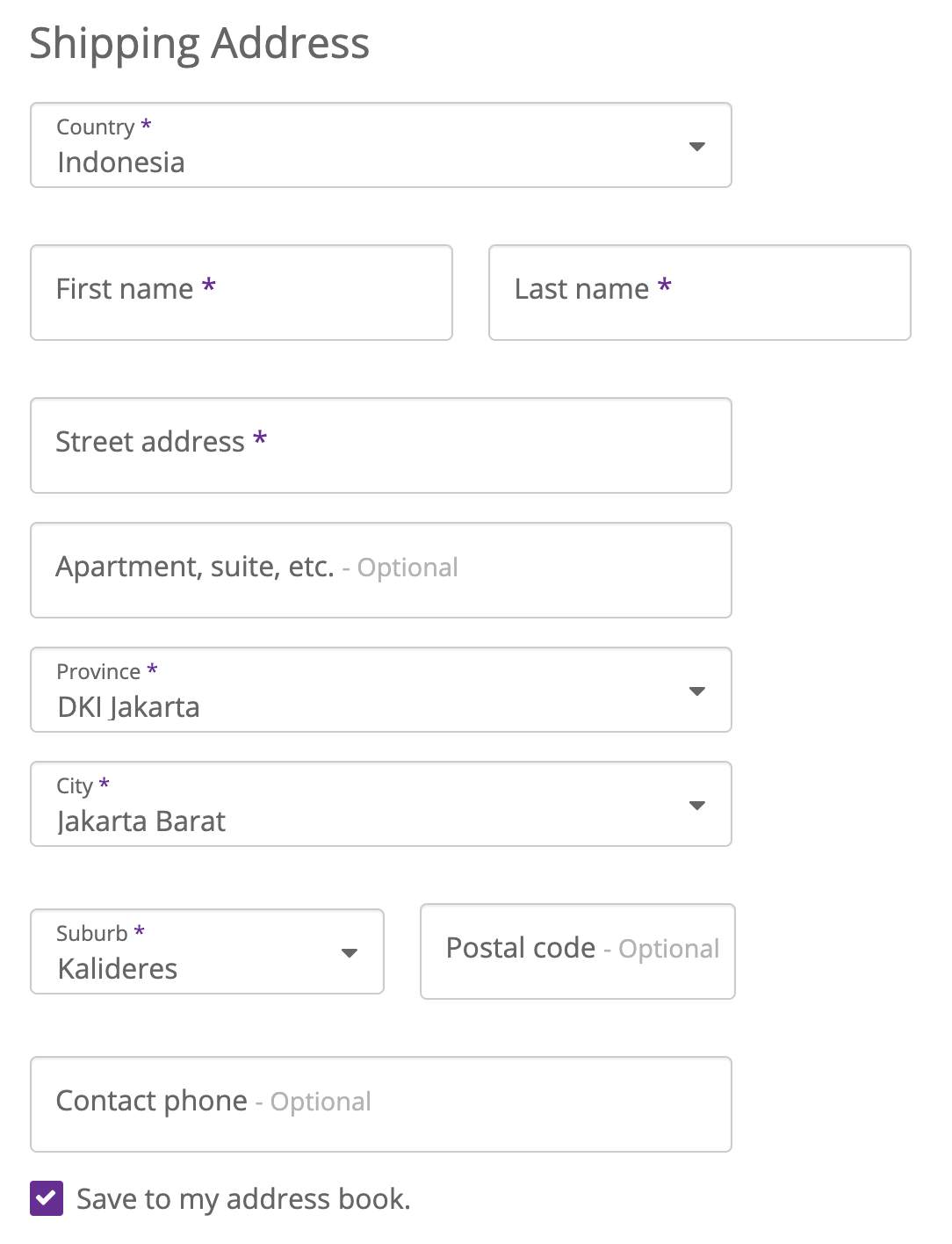
Task: Click the 'Province' field label text
Action: tap(98, 672)
